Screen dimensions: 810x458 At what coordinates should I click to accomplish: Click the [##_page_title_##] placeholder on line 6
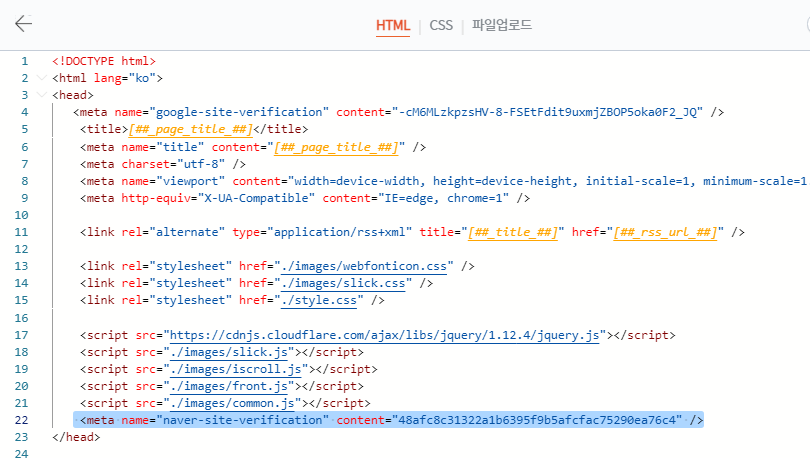pyautogui.click(x=336, y=147)
